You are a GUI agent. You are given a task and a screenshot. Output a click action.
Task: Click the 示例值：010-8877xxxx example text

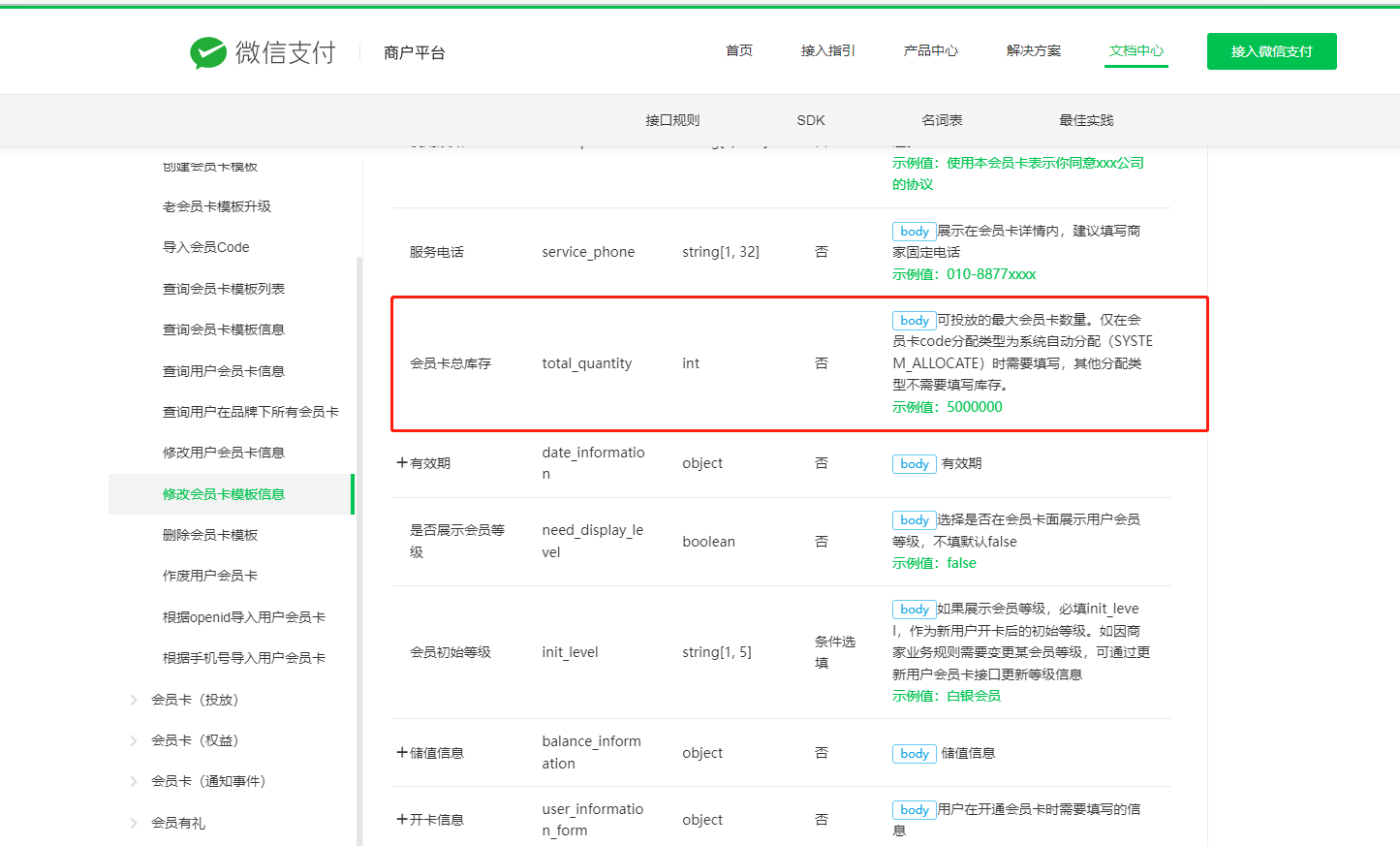[x=964, y=274]
